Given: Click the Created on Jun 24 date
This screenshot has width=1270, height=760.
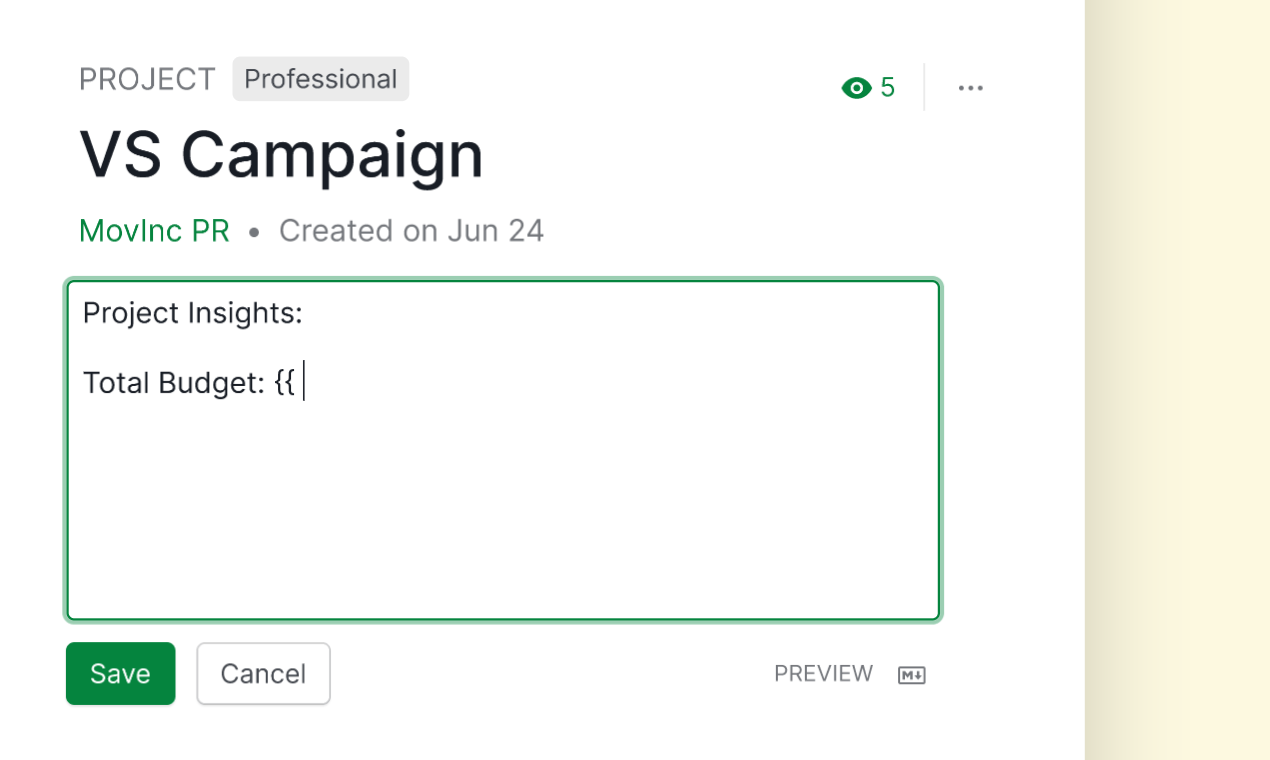Looking at the screenshot, I should 411,231.
